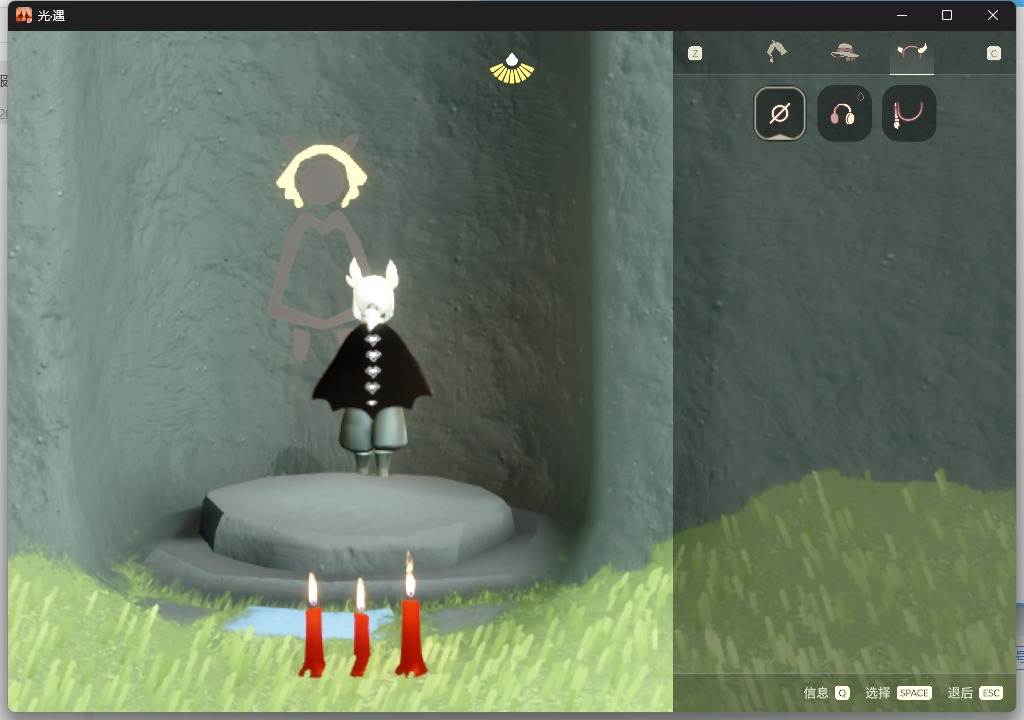1024x720 pixels.
Task: Switch to the hairstyle category tab
Action: point(776,51)
